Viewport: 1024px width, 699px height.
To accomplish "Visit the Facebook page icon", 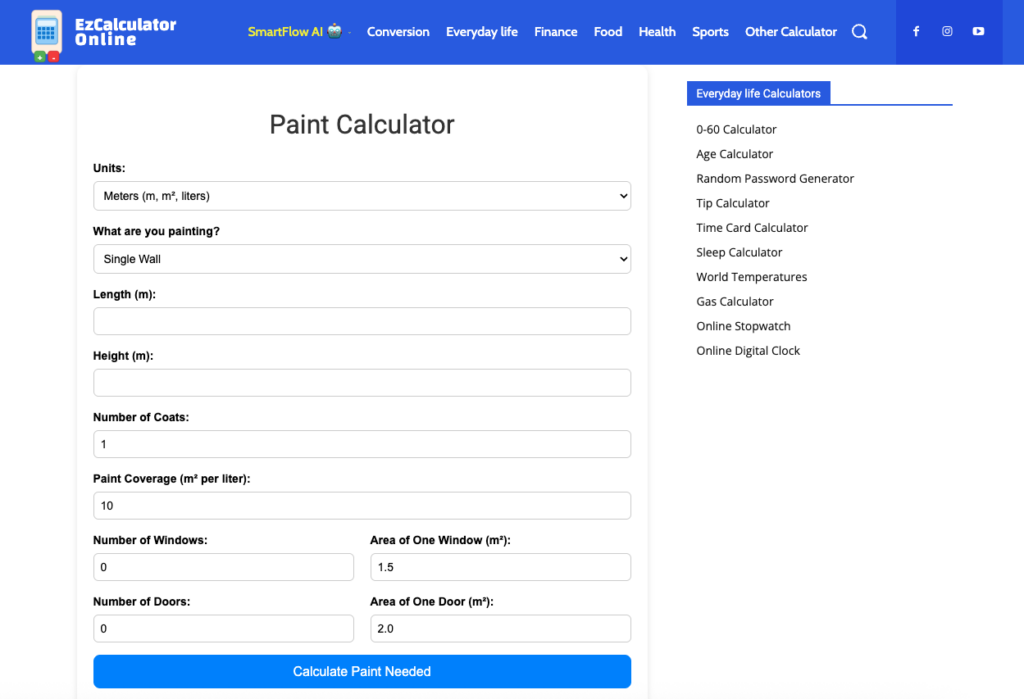I will pyautogui.click(x=916, y=31).
